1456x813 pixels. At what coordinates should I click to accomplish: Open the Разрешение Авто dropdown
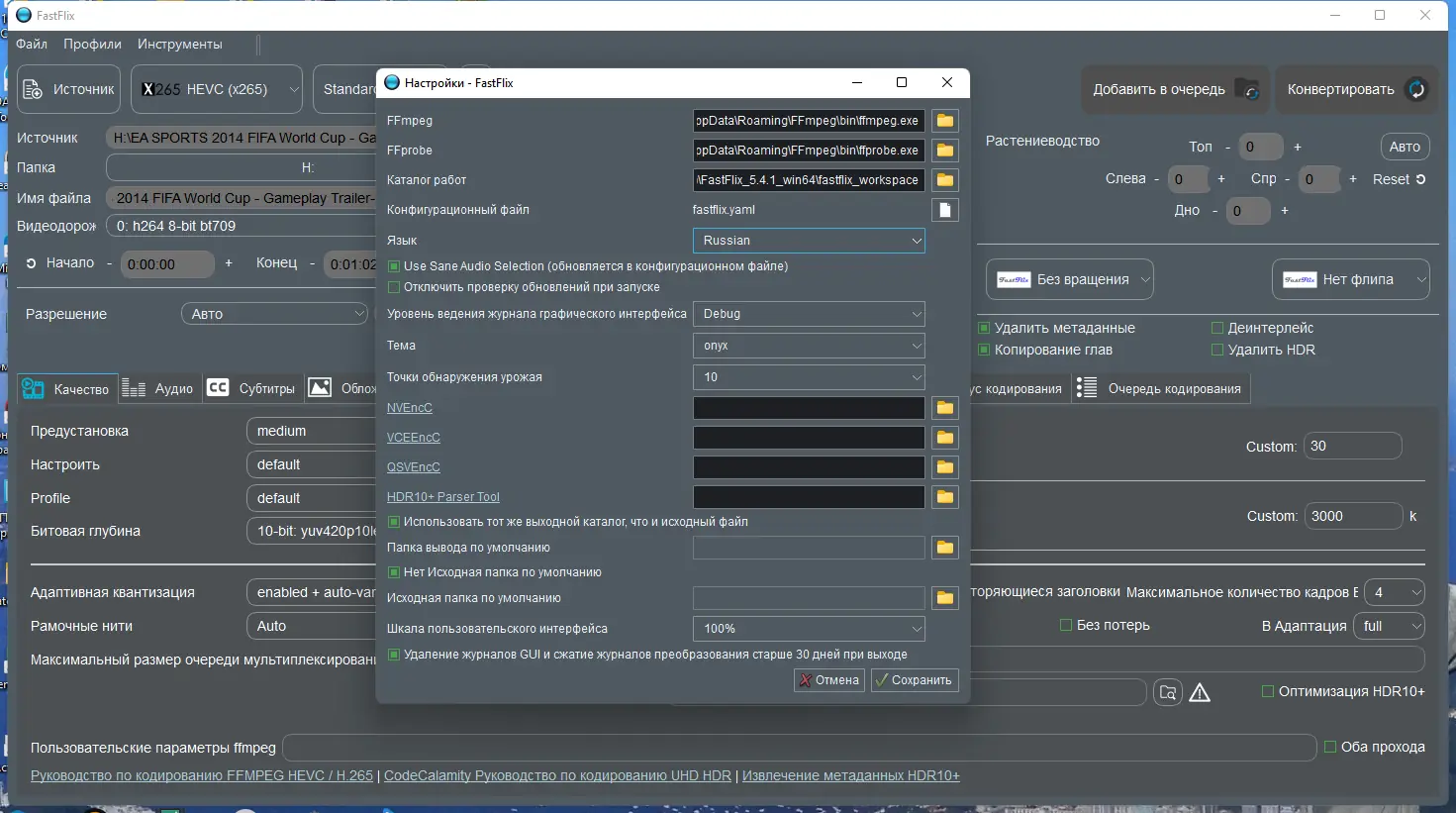[x=274, y=314]
